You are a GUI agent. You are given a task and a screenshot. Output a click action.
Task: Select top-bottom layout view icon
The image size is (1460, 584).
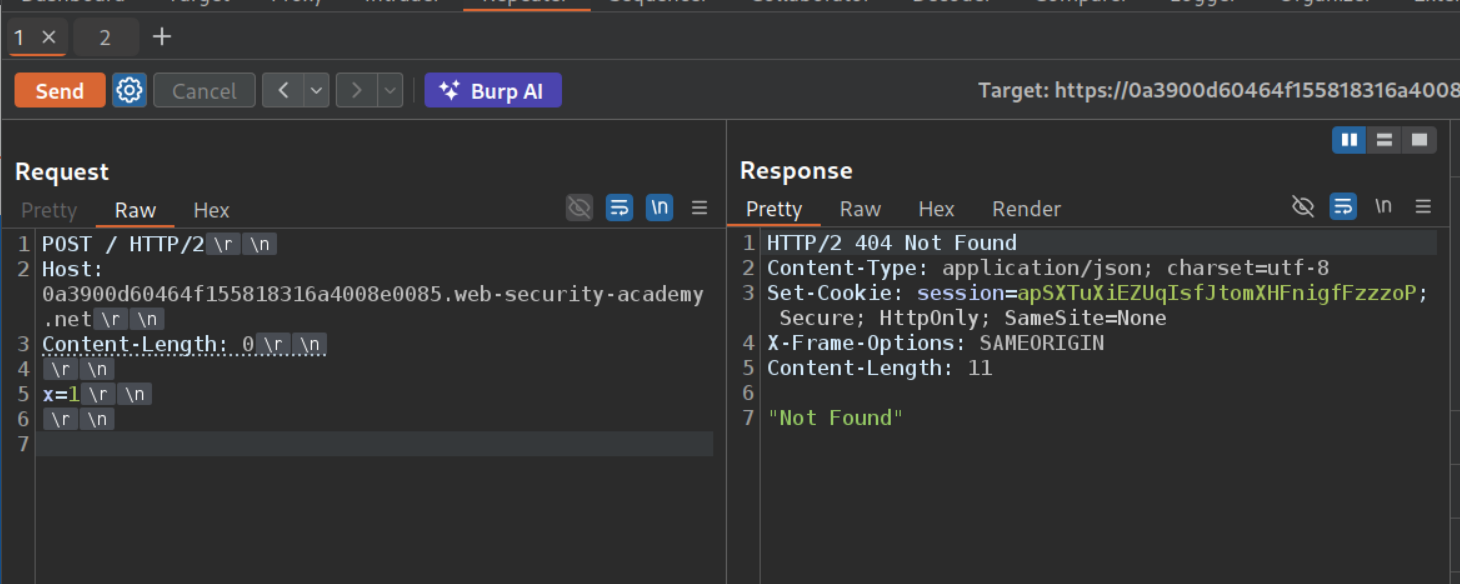coord(1384,140)
